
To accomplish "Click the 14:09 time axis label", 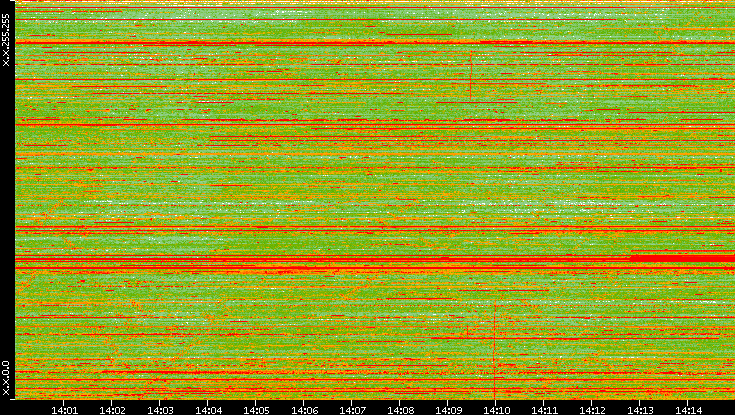I will tap(449, 410).
